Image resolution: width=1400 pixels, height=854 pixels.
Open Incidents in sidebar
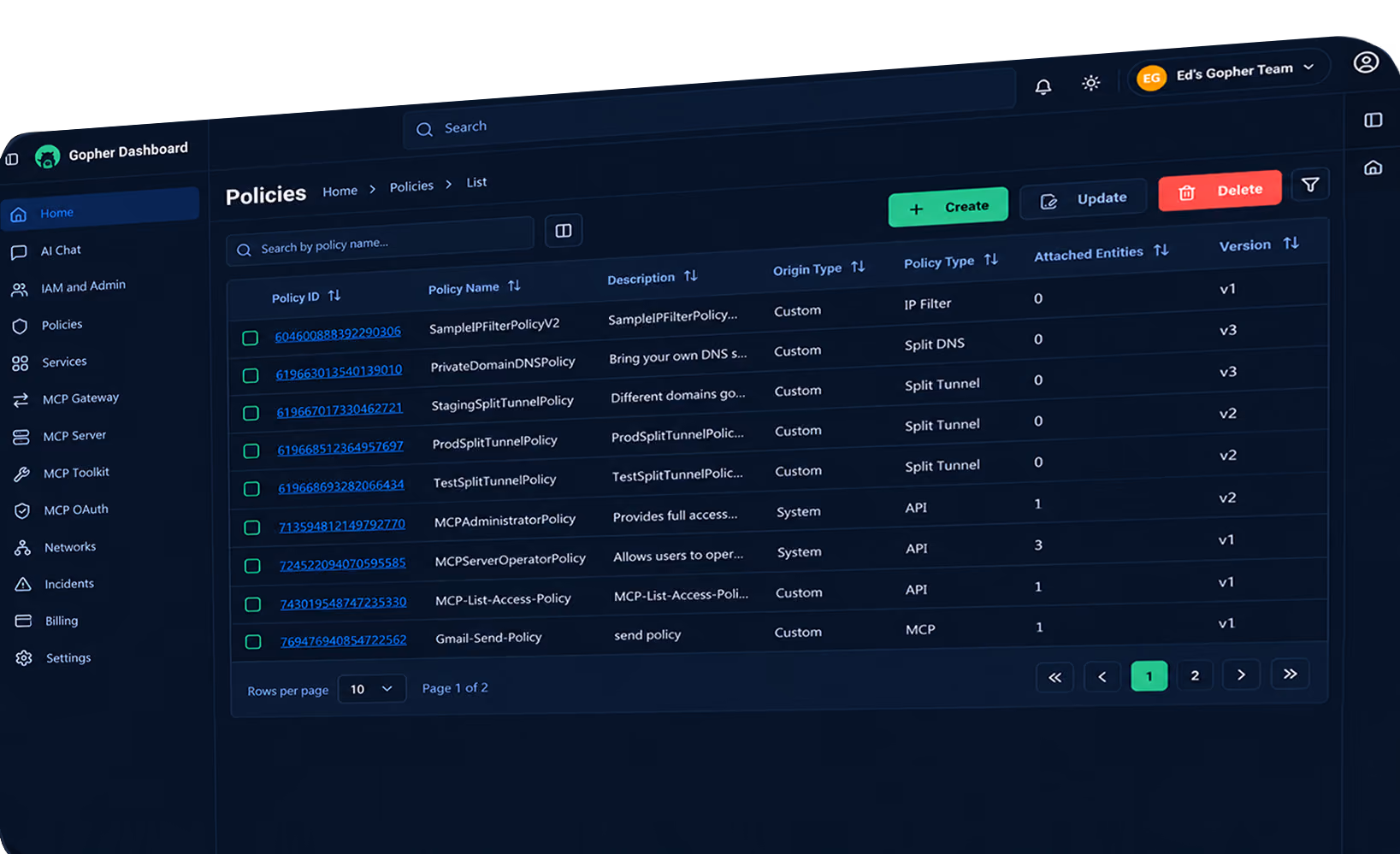tap(69, 584)
